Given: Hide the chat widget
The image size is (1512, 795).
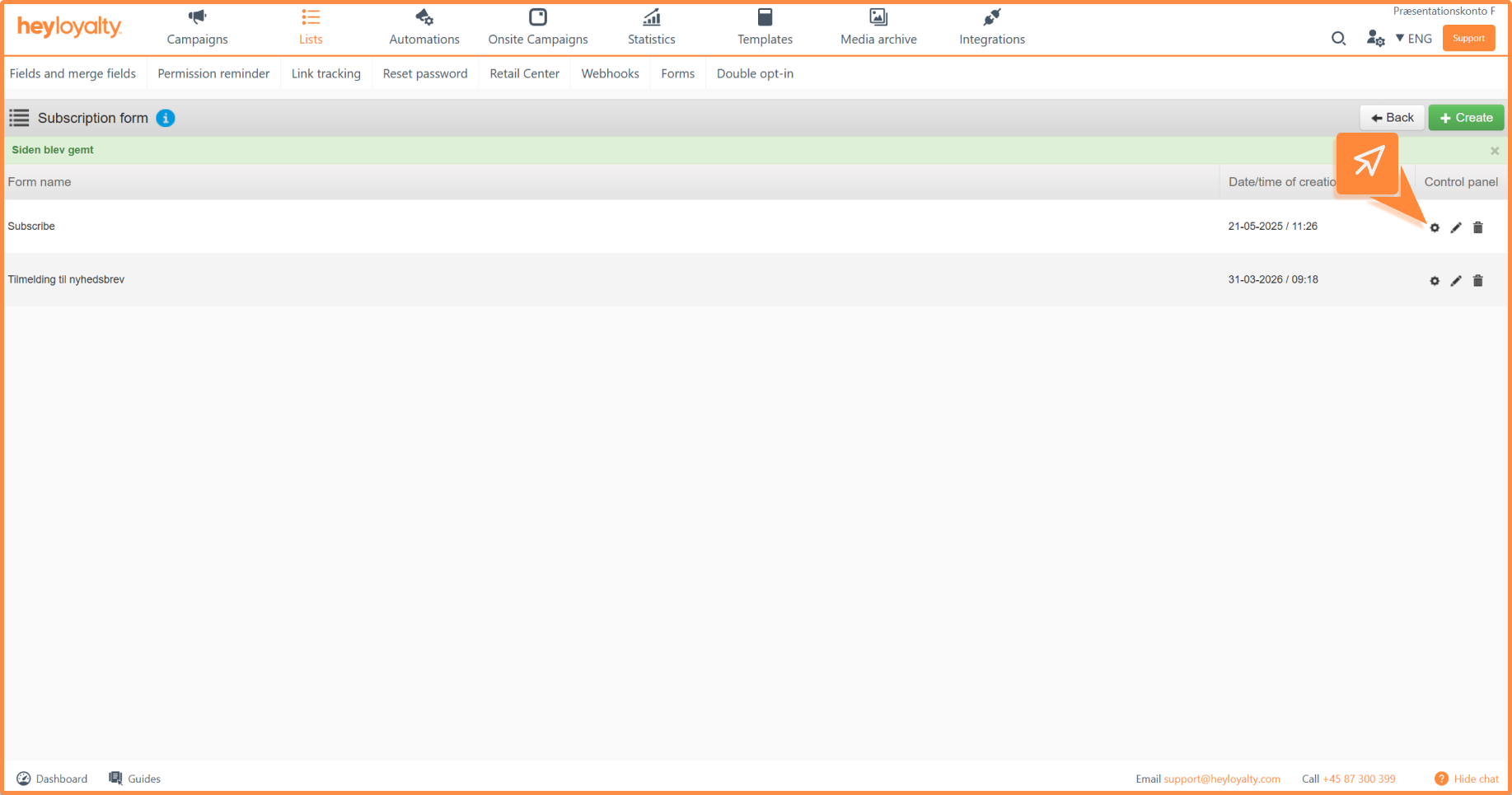Looking at the screenshot, I should 1467,779.
